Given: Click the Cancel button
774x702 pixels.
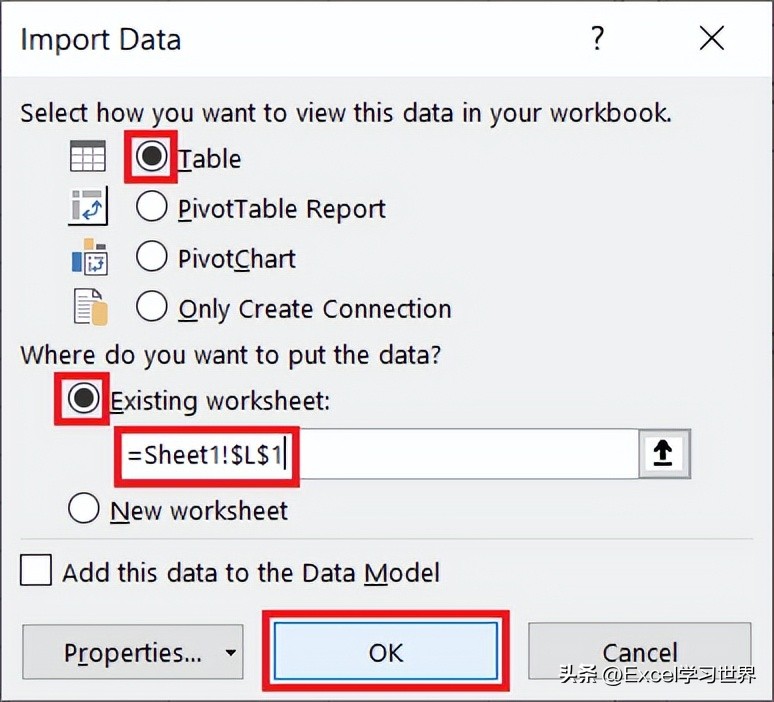Looking at the screenshot, I should point(640,652).
